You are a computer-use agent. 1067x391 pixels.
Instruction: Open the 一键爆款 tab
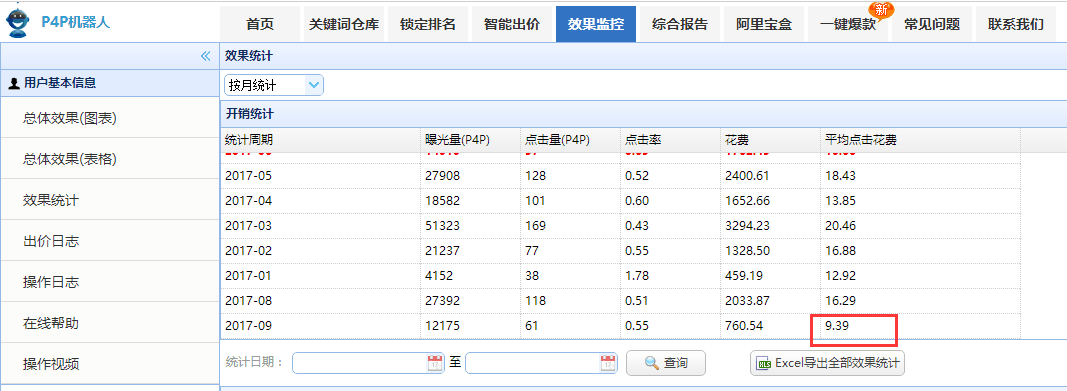(848, 24)
